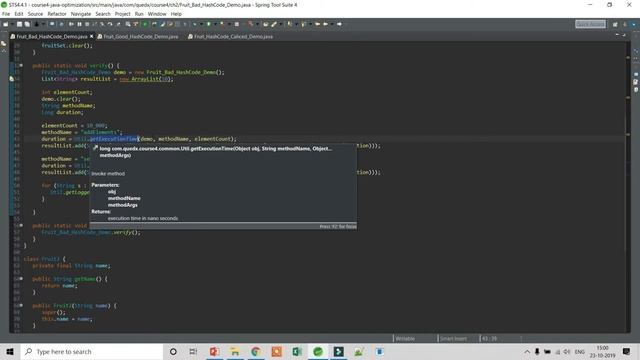This screenshot has height=360, width=640.
Task: Click the Suspend (pause) debug icon
Action: click(79, 24)
